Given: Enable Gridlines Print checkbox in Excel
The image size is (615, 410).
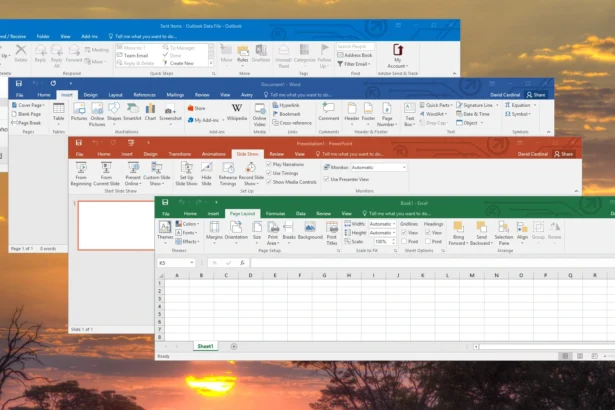Looking at the screenshot, I should pos(404,241).
